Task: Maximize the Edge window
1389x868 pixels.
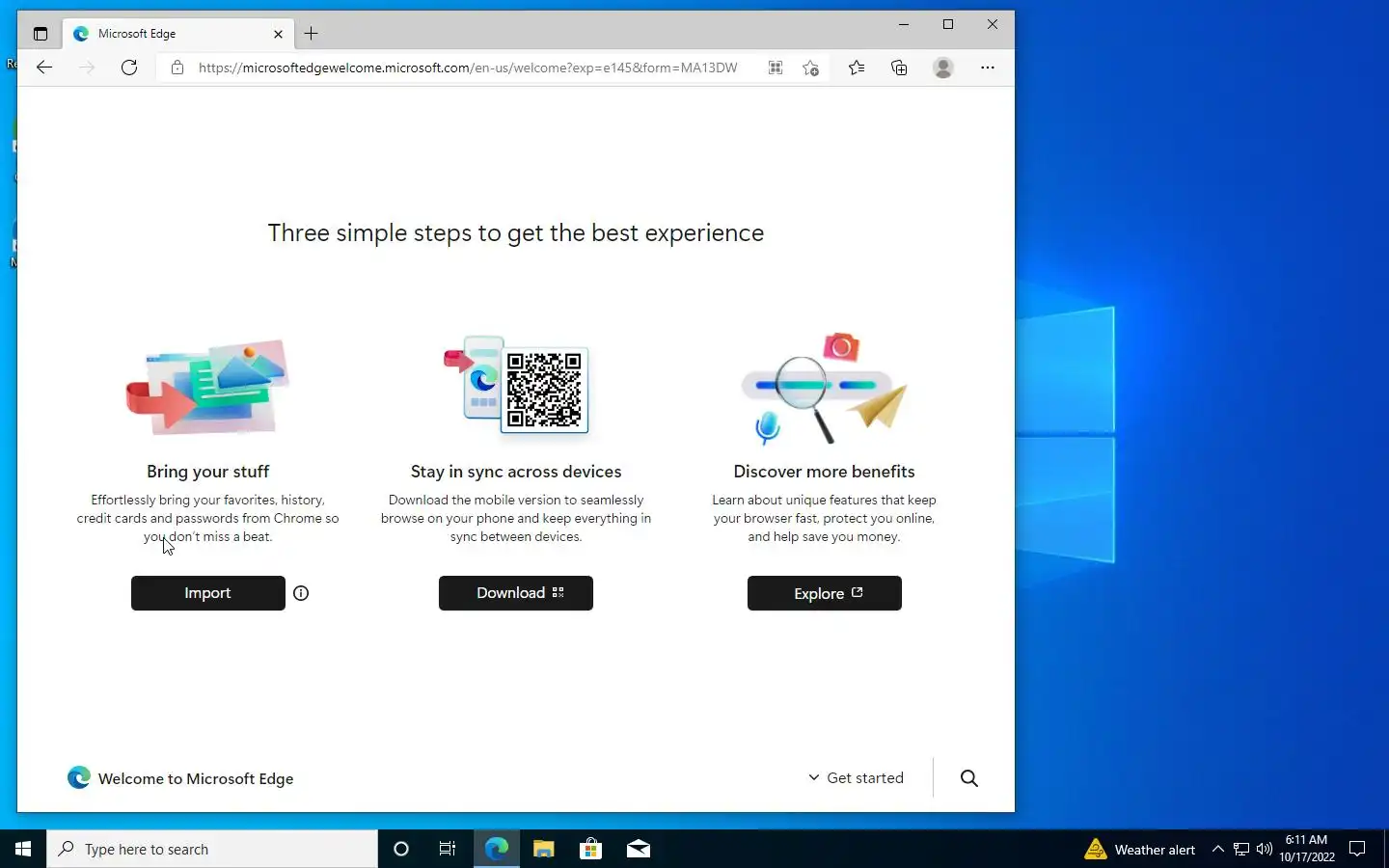Action: pyautogui.click(x=948, y=24)
